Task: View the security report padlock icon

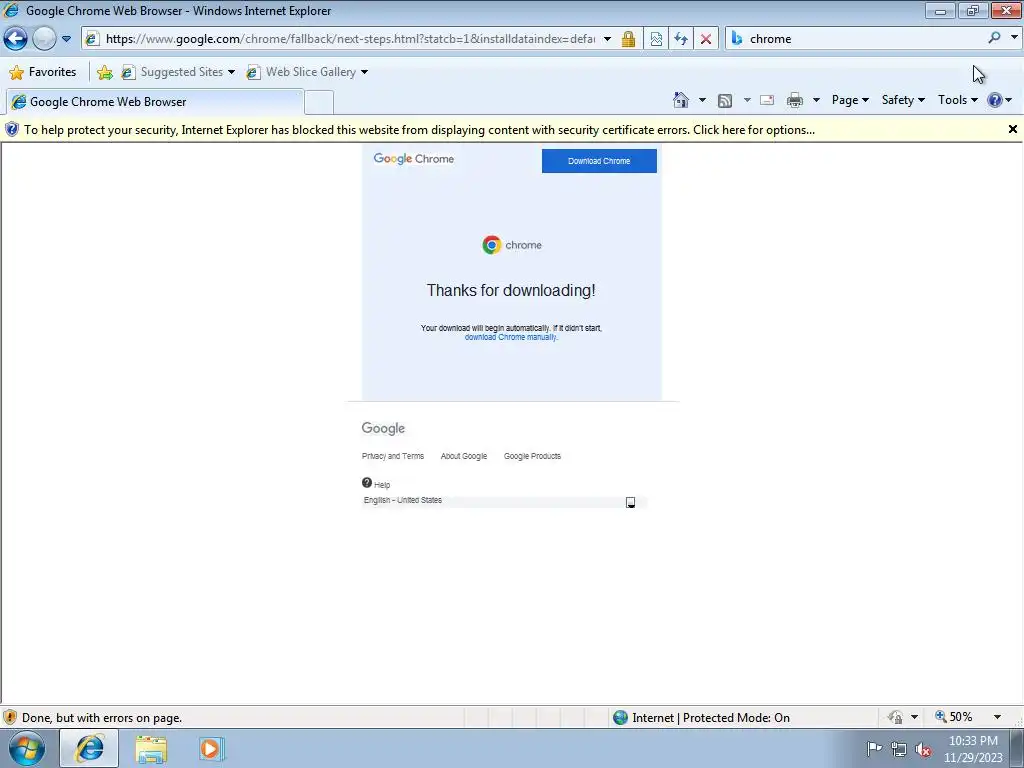Action: point(628,39)
